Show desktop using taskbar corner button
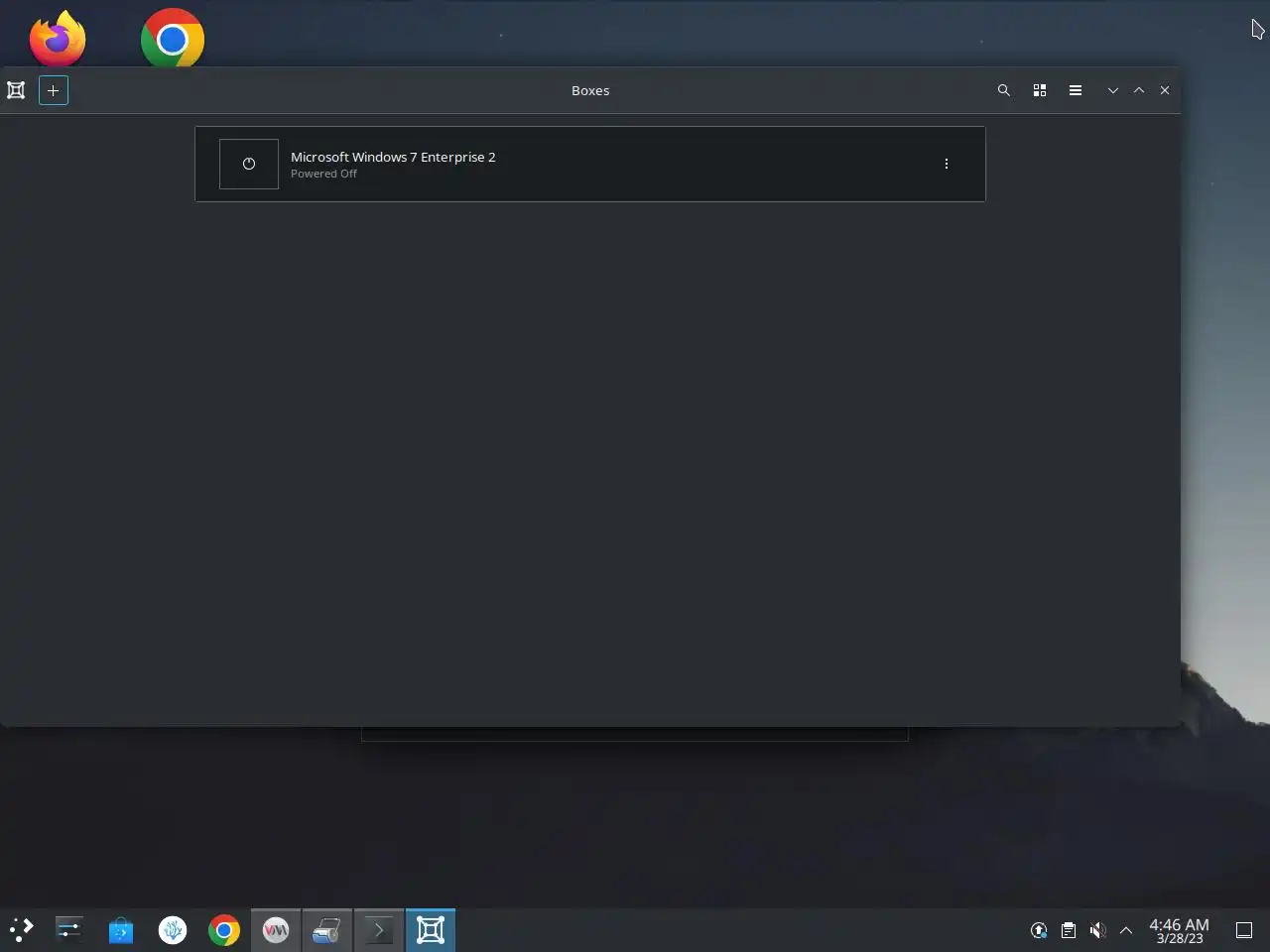Screen dimensions: 1270x952 (x=1244, y=930)
